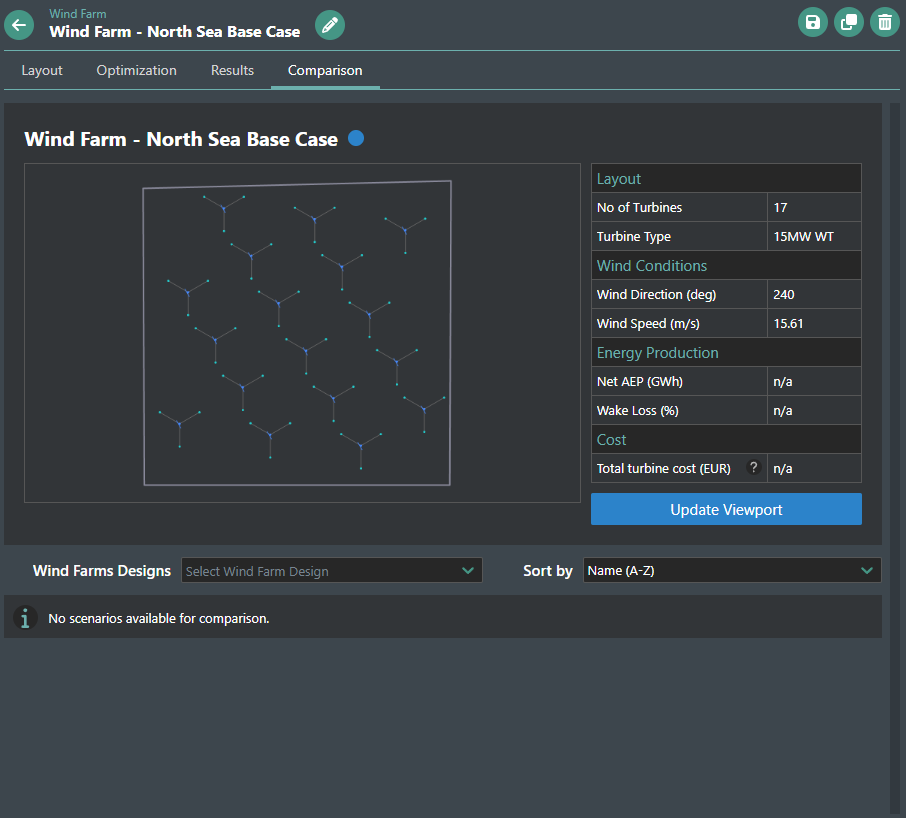Click the Wake Loss (%) label

637,411
